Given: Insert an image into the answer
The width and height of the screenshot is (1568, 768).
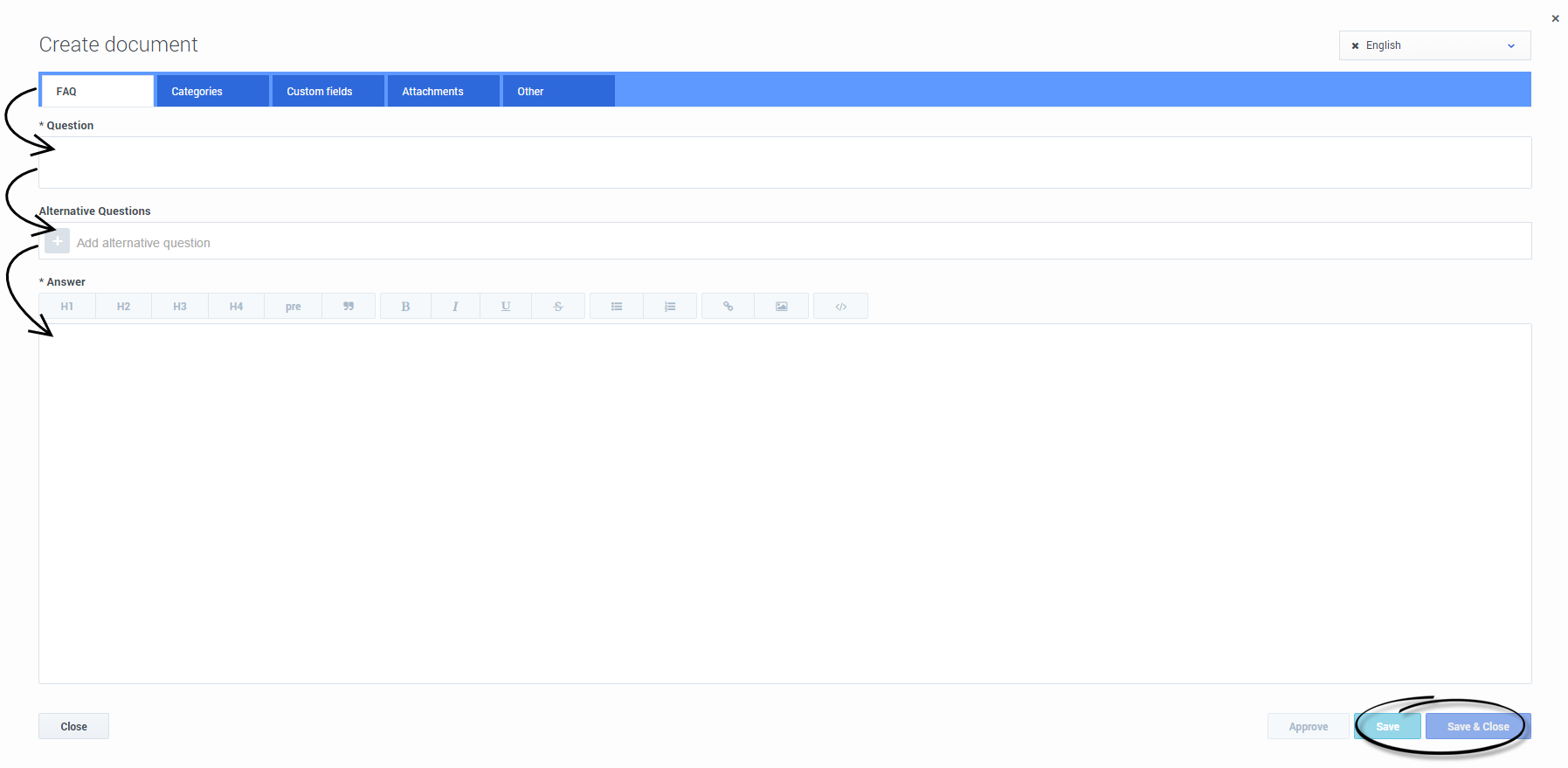Looking at the screenshot, I should (782, 307).
